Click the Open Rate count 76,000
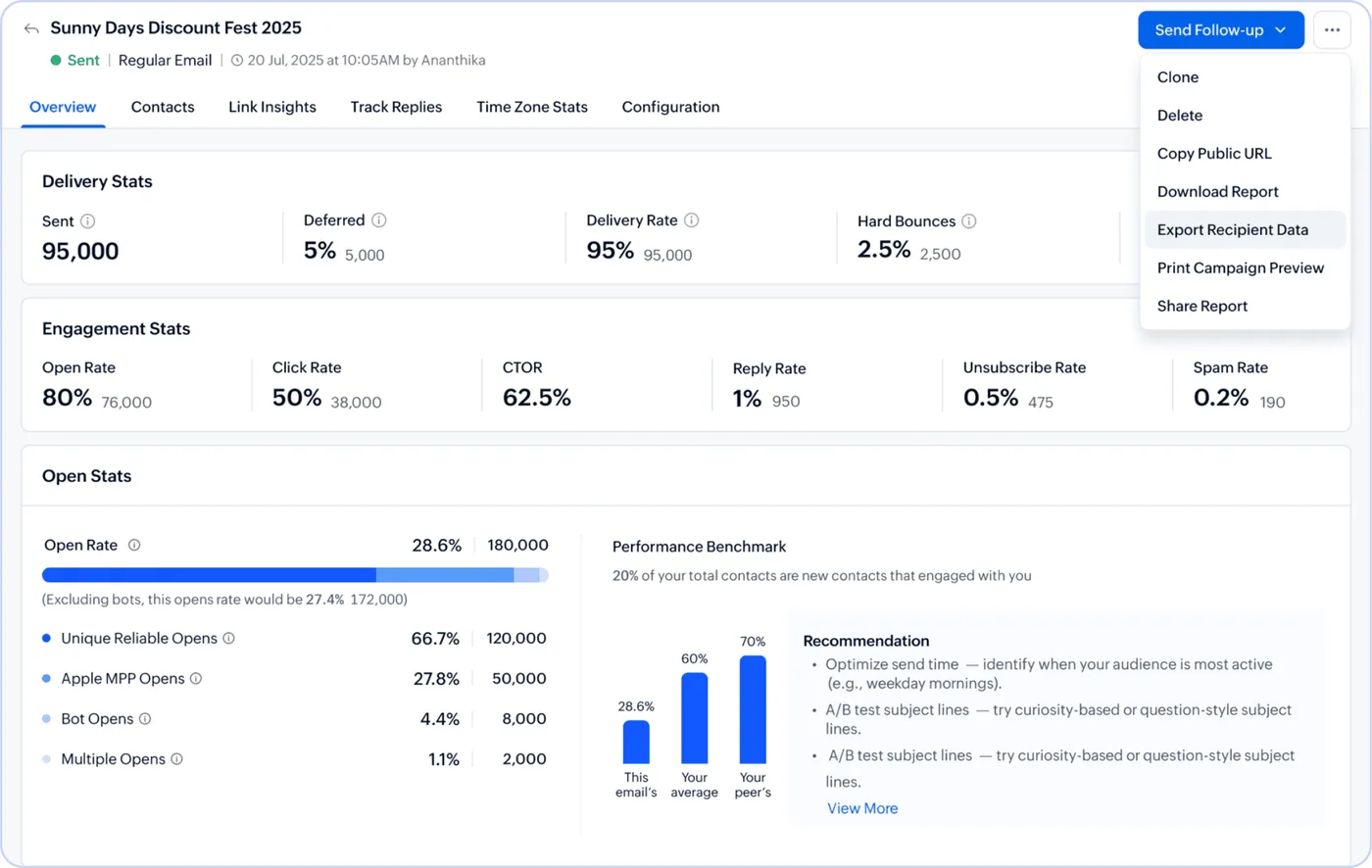The height and width of the screenshot is (868, 1372). tap(126, 402)
